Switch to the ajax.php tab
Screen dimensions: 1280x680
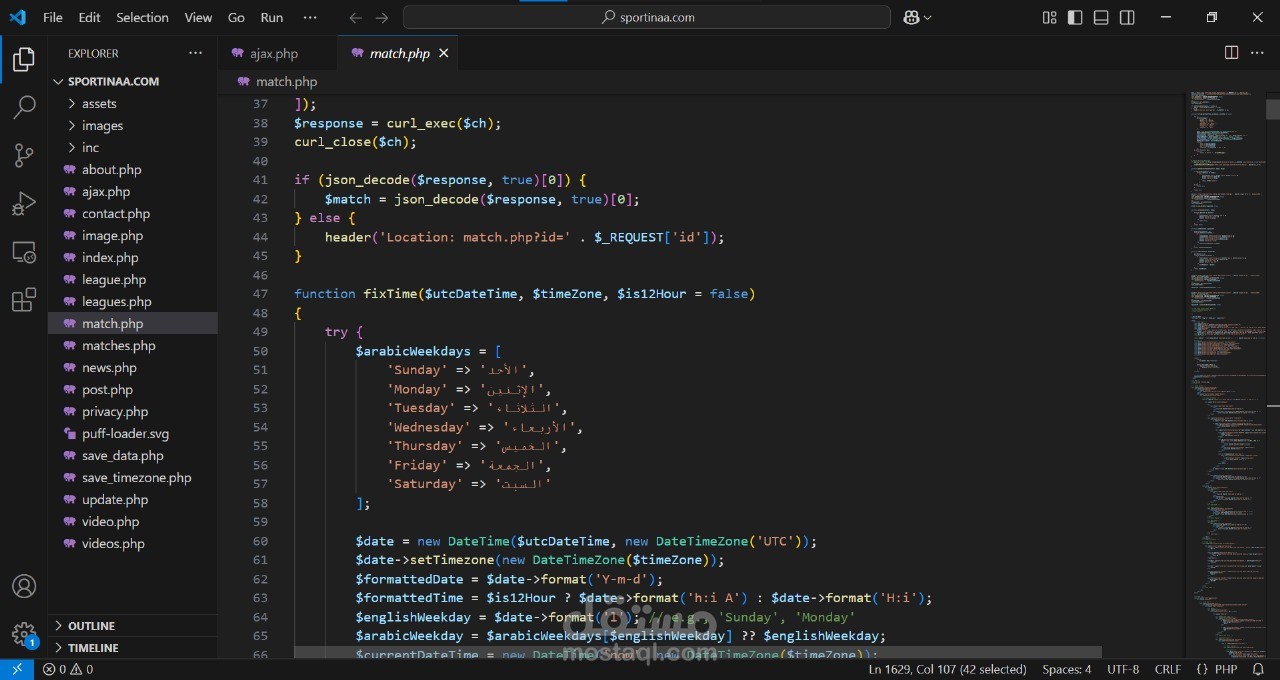click(x=274, y=53)
